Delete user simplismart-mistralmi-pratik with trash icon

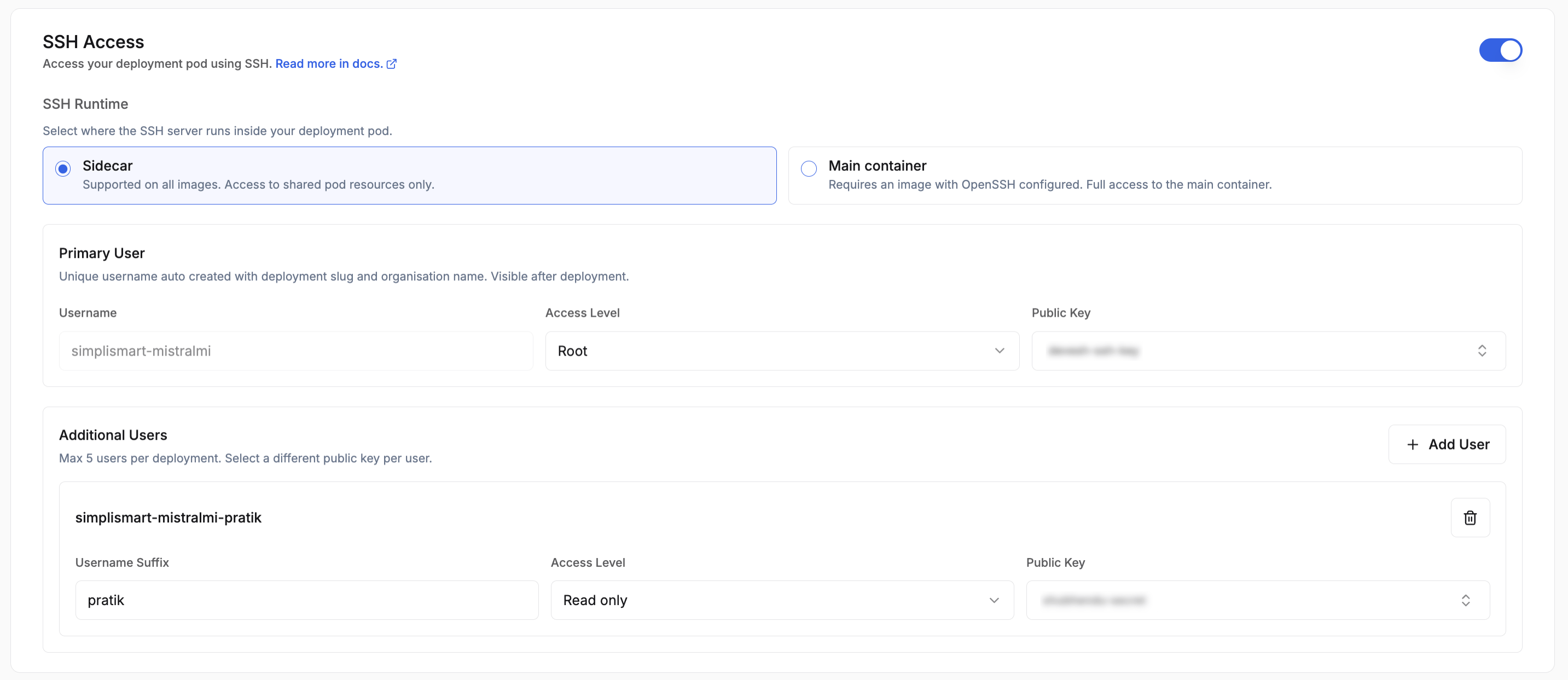click(x=1470, y=518)
